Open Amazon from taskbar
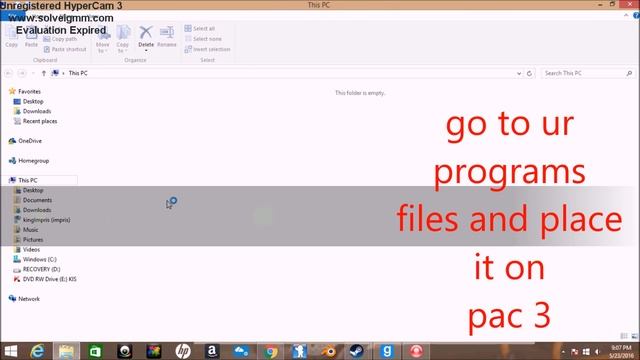This screenshot has height=360, width=640. pos(212,351)
